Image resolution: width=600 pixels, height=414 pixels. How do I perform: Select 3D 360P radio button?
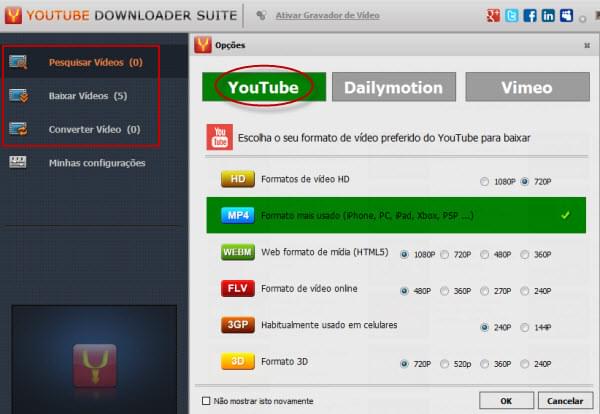pyautogui.click(x=484, y=363)
